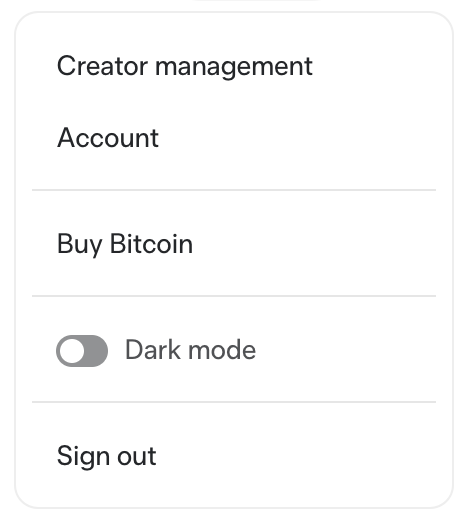Click the word Bitcoin in the menu
This screenshot has height=526, width=470.
pyautogui.click(x=151, y=243)
